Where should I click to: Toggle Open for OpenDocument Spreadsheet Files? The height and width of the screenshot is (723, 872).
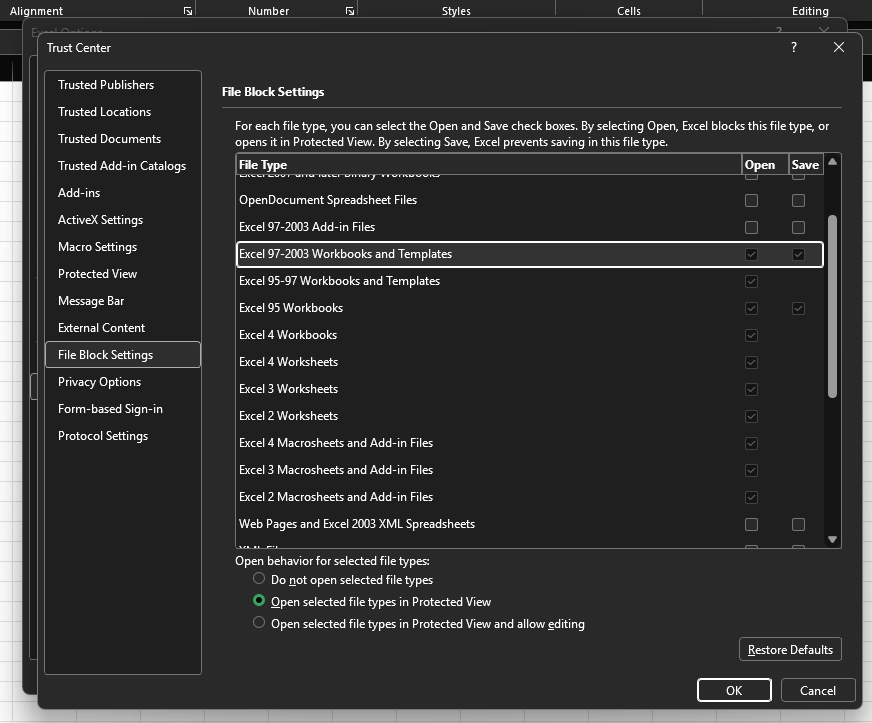[751, 200]
